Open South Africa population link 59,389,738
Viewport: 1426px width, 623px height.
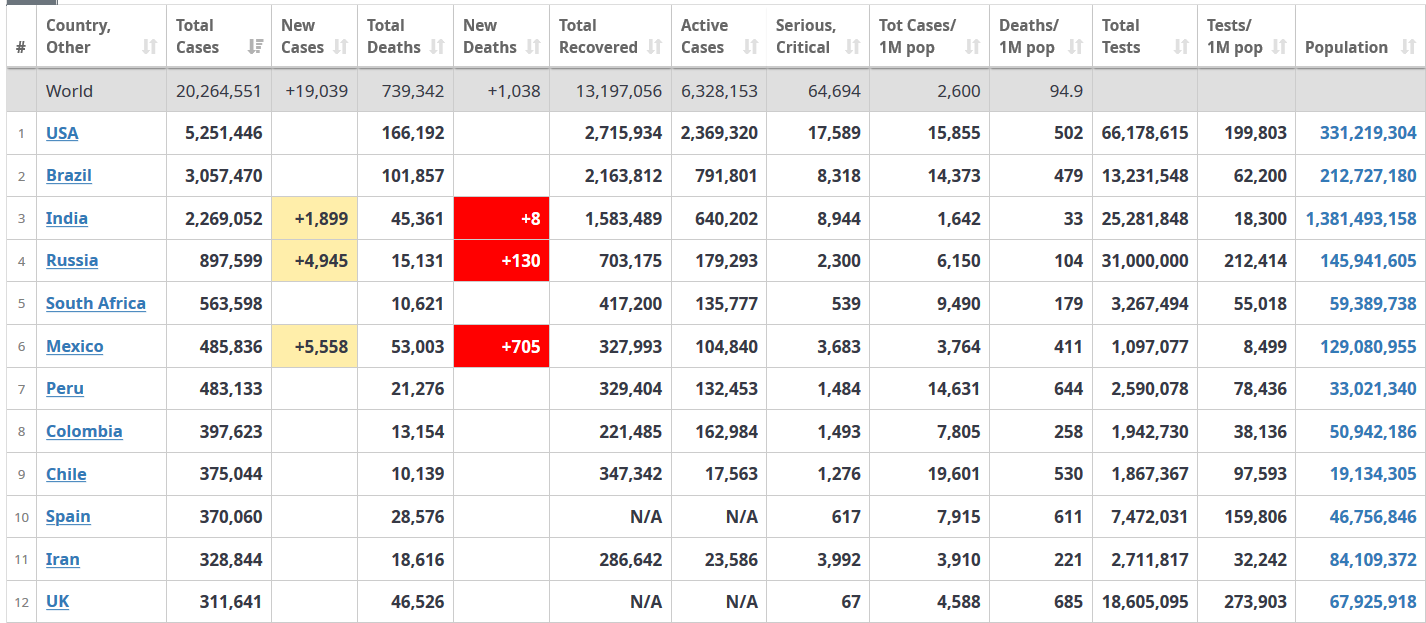(1373, 303)
